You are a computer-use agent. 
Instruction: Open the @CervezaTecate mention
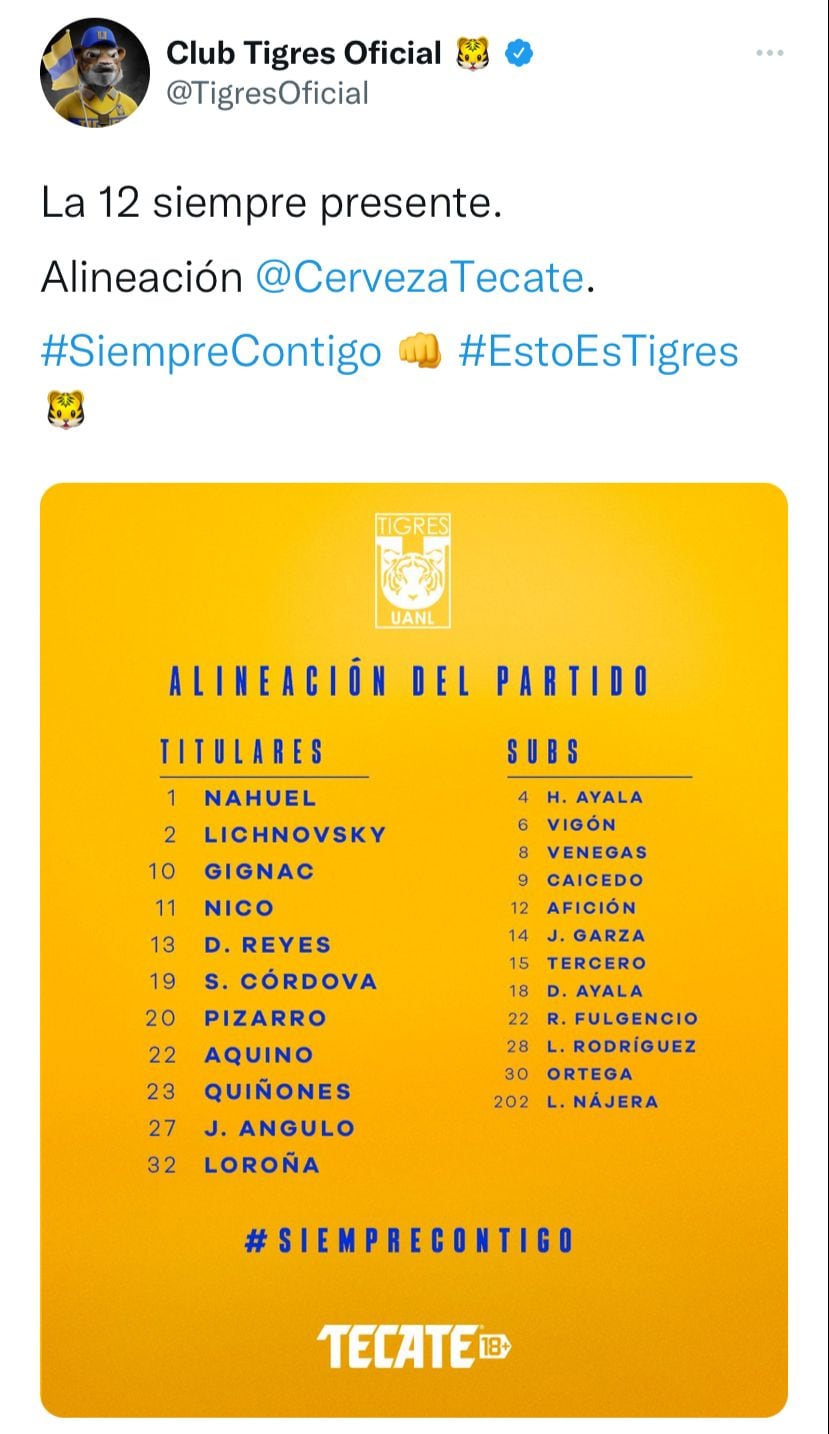[x=419, y=277]
